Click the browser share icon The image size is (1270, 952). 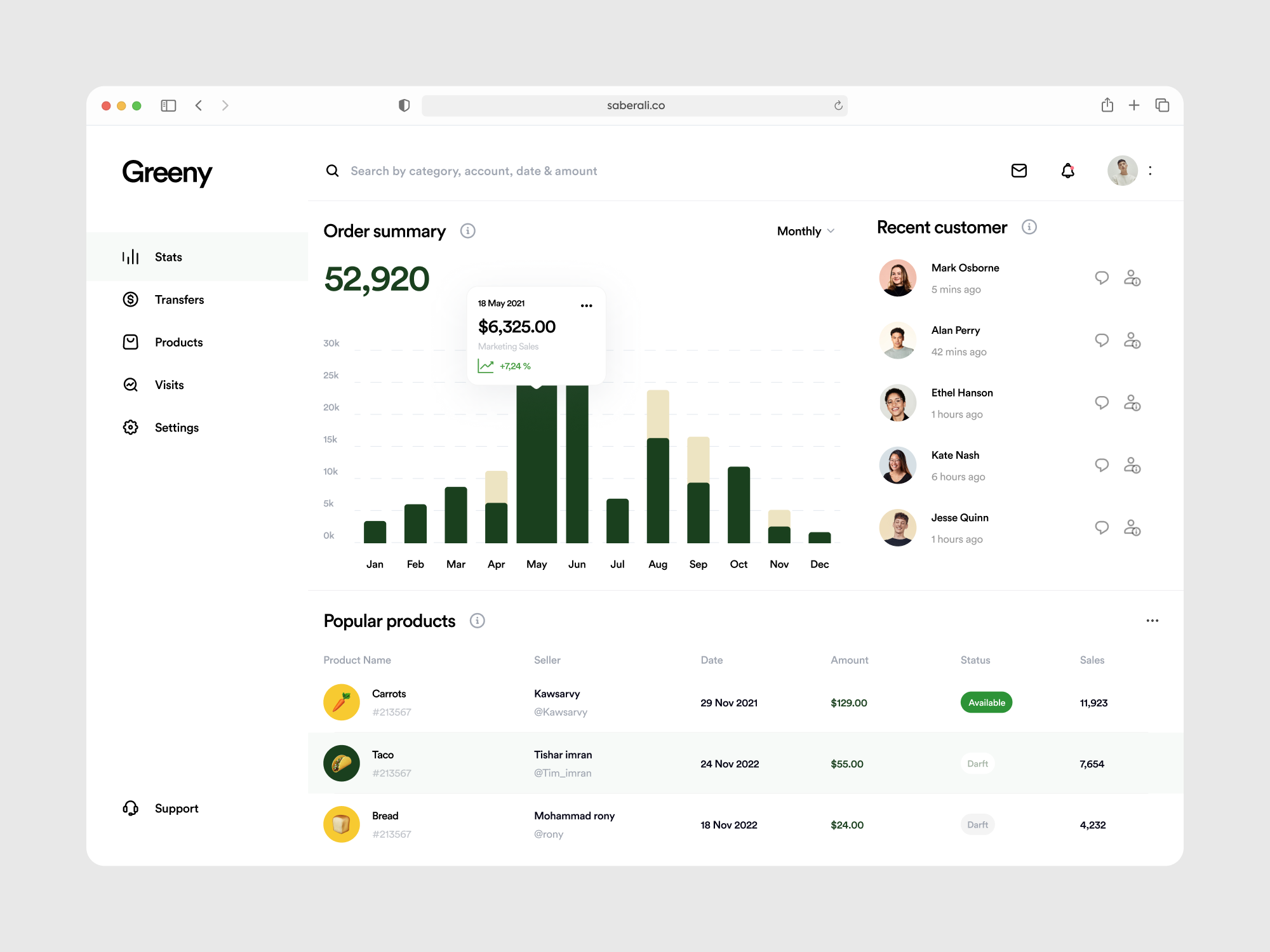coord(1107,105)
